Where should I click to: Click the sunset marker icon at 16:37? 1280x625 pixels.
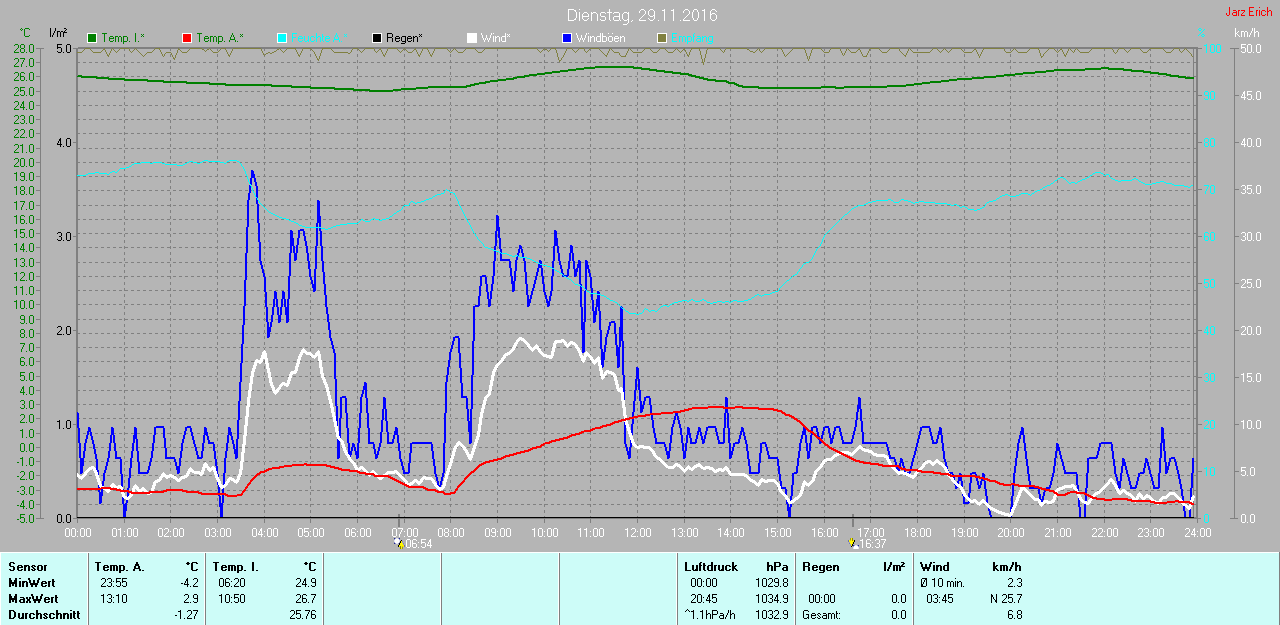(x=853, y=543)
